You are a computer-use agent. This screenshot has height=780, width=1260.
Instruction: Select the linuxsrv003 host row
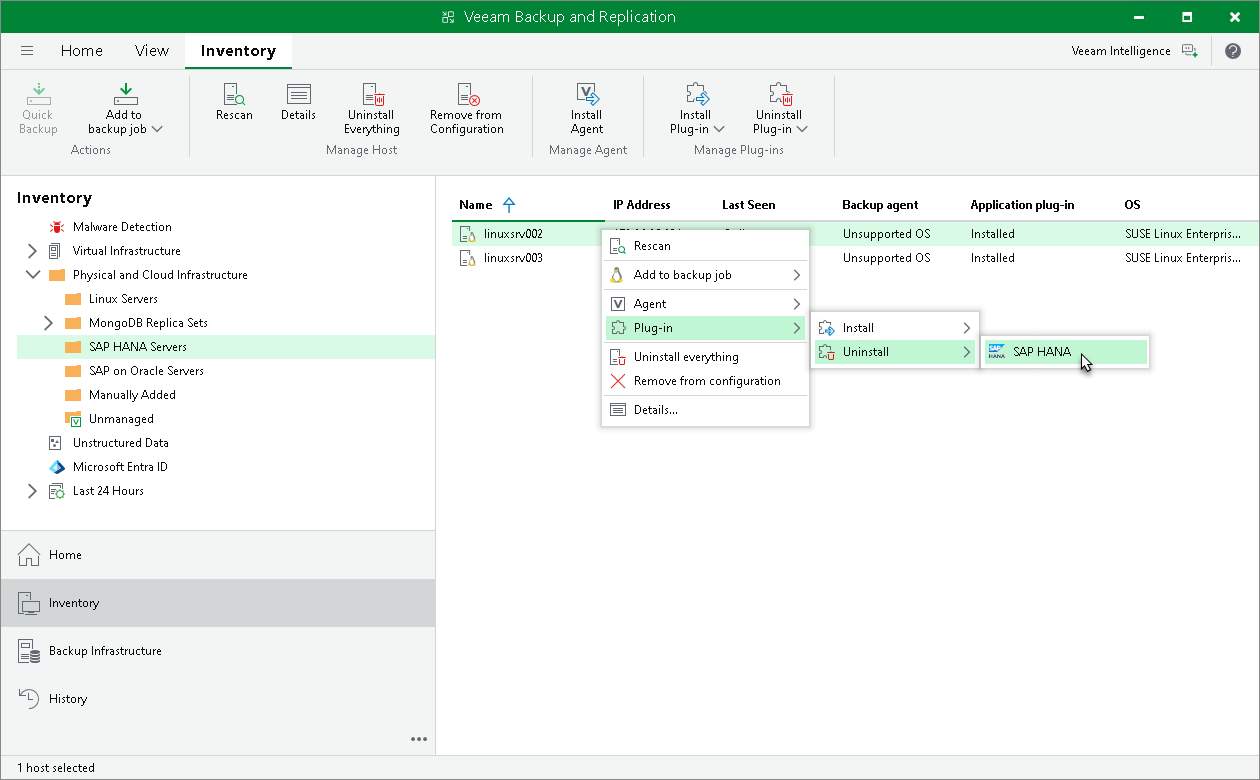click(513, 258)
